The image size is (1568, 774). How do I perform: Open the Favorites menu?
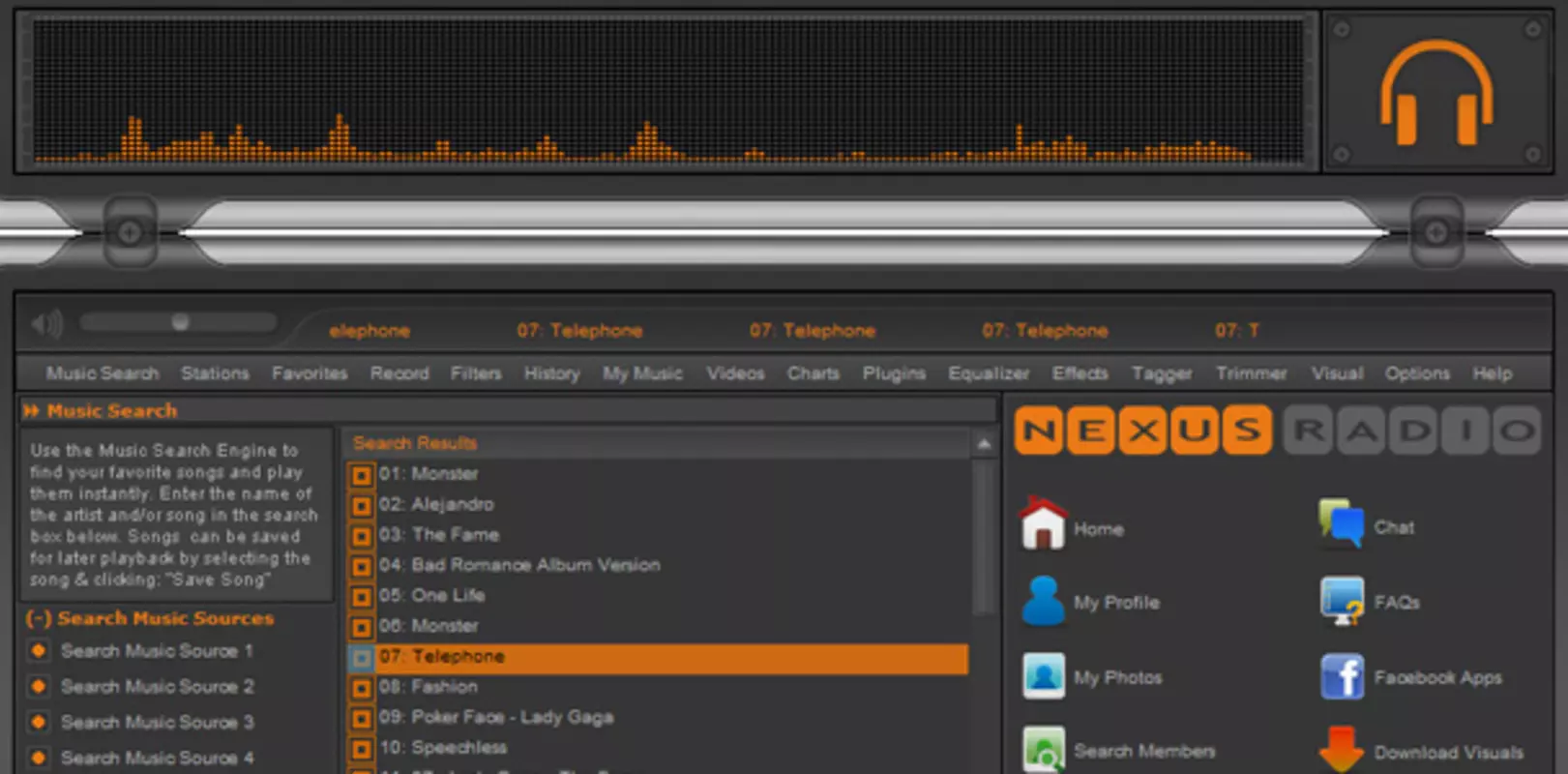310,373
